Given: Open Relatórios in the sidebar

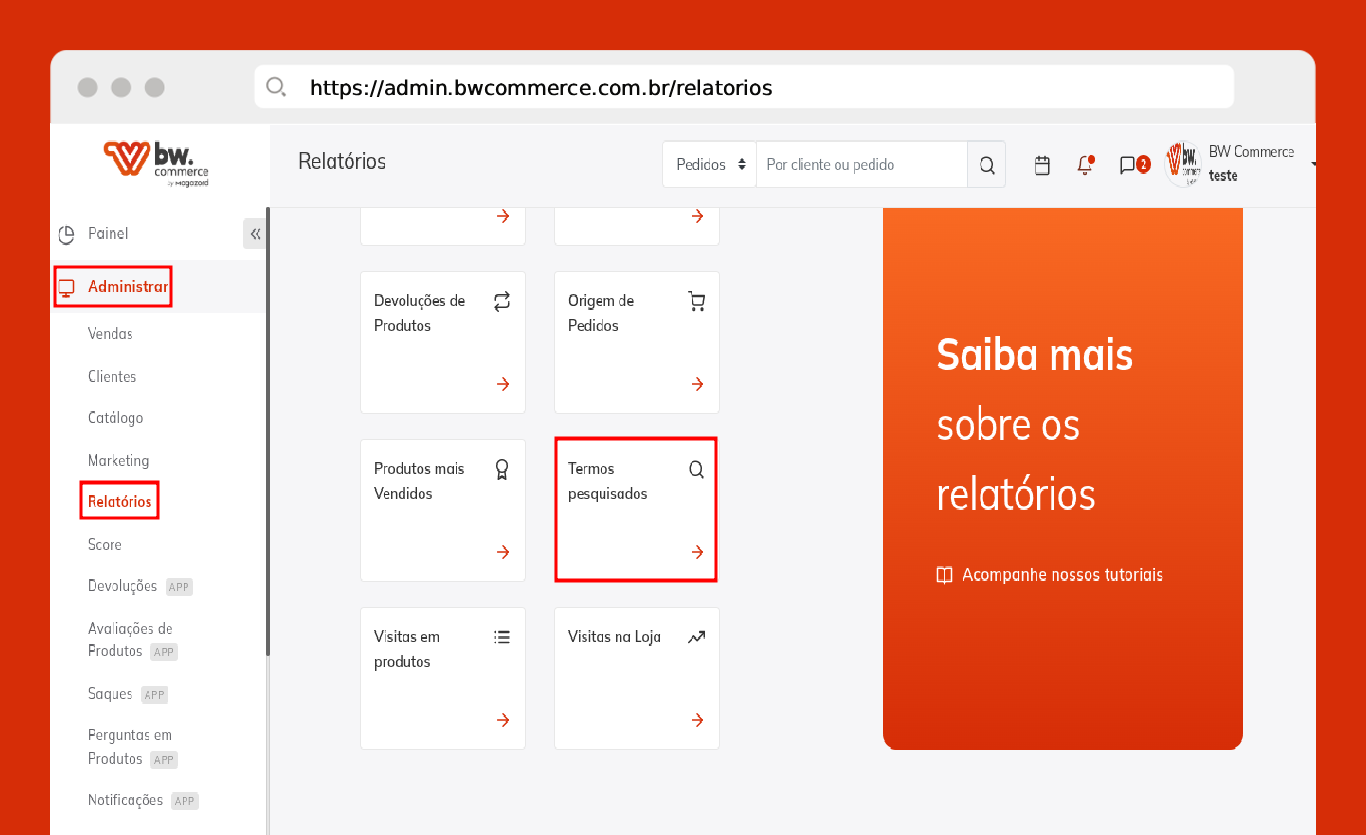Looking at the screenshot, I should [x=120, y=502].
